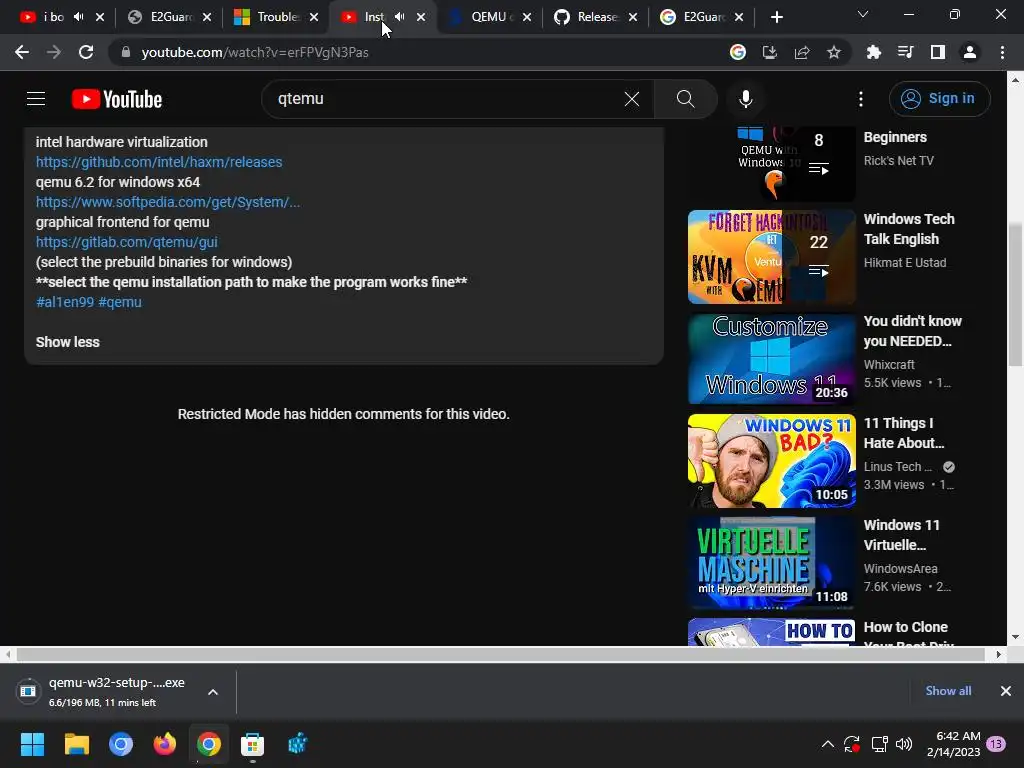Show hidden system tray icons
This screenshot has width=1024, height=768.
click(x=827, y=744)
